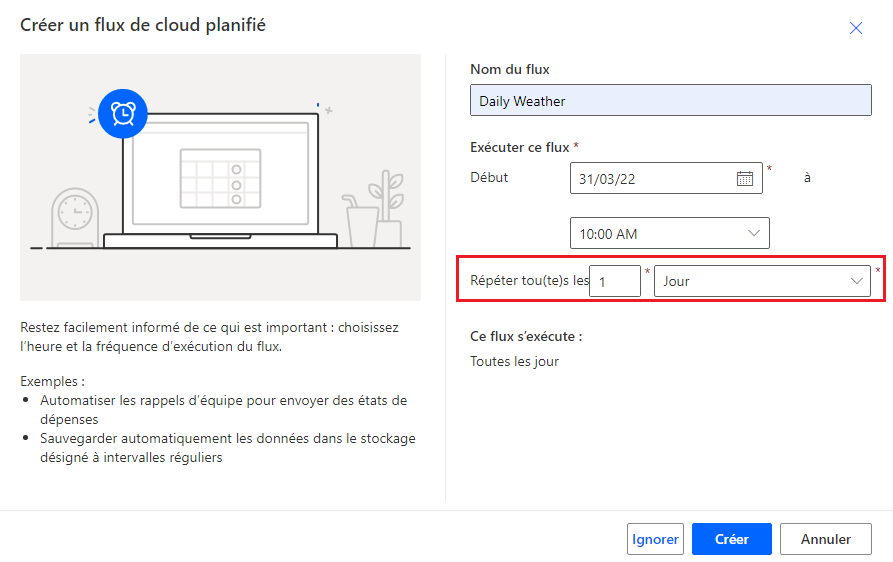Open the calendar date picker icon

click(x=744, y=178)
